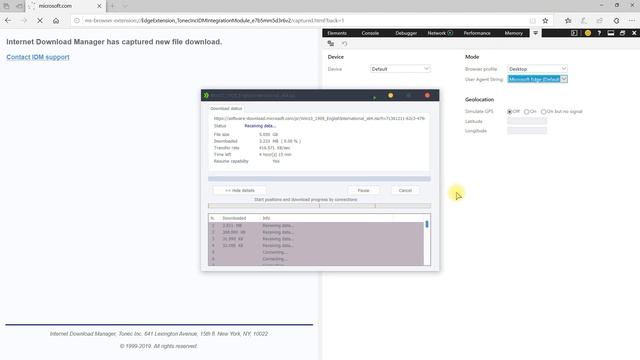Switch to Elements tab in DevTools

[x=337, y=33]
